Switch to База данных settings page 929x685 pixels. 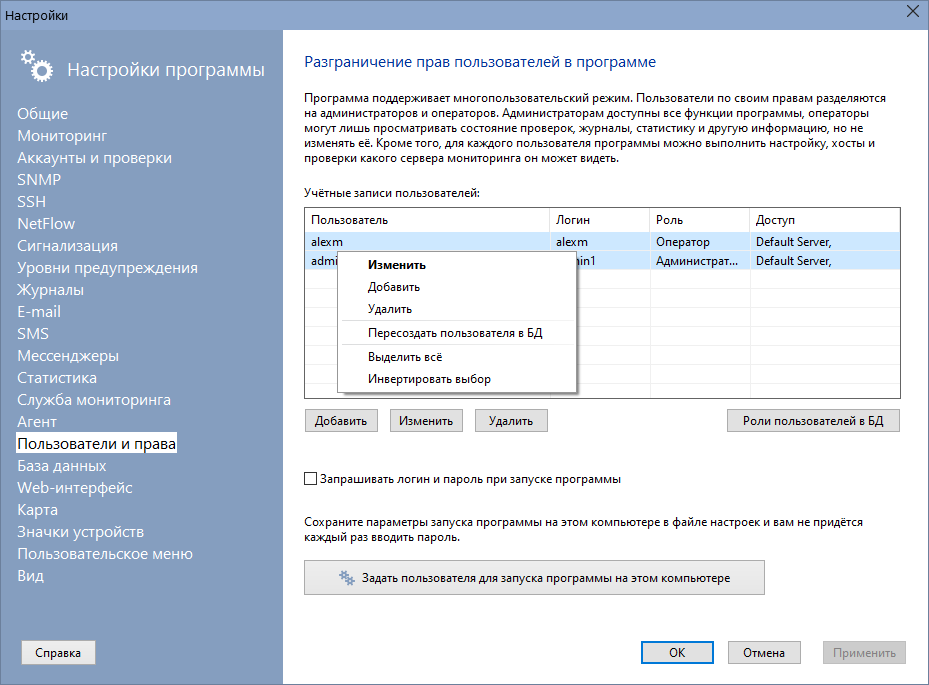(61, 466)
